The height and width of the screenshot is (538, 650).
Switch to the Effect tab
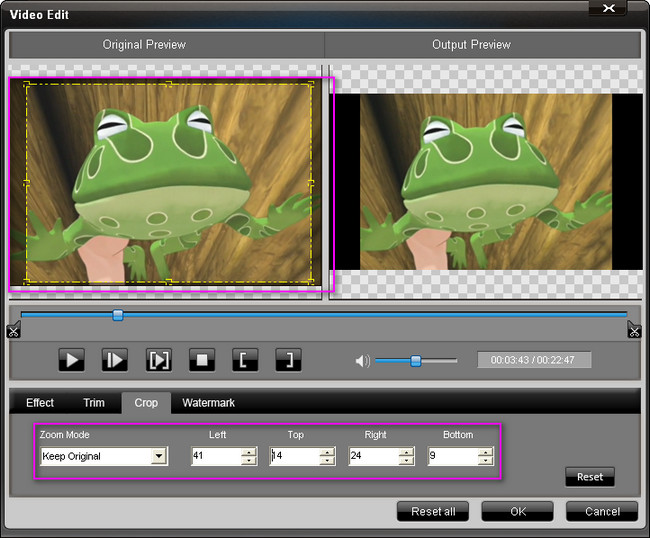pyautogui.click(x=40, y=403)
